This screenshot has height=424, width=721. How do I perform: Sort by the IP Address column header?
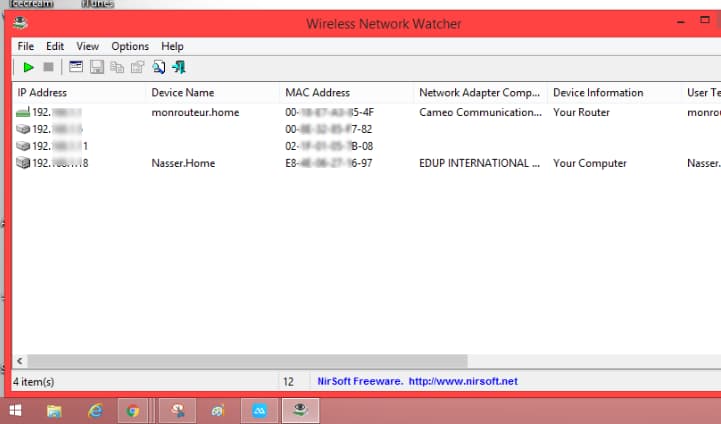79,92
